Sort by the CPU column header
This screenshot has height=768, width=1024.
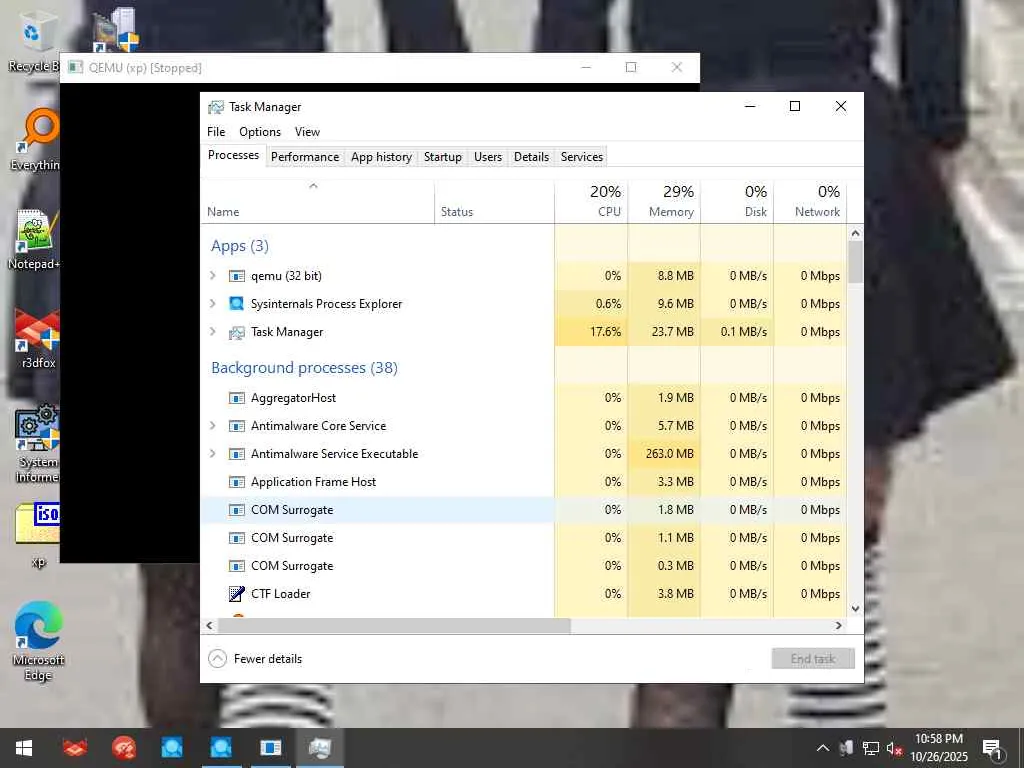pos(591,202)
